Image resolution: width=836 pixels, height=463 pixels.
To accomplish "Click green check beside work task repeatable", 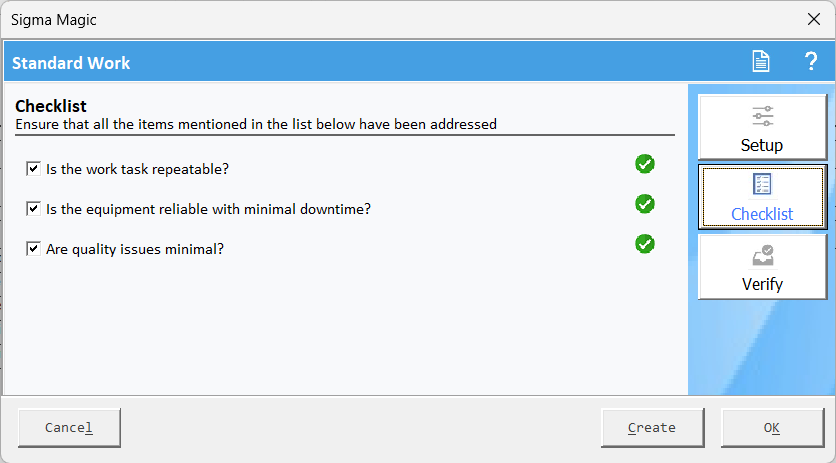I will (645, 164).
